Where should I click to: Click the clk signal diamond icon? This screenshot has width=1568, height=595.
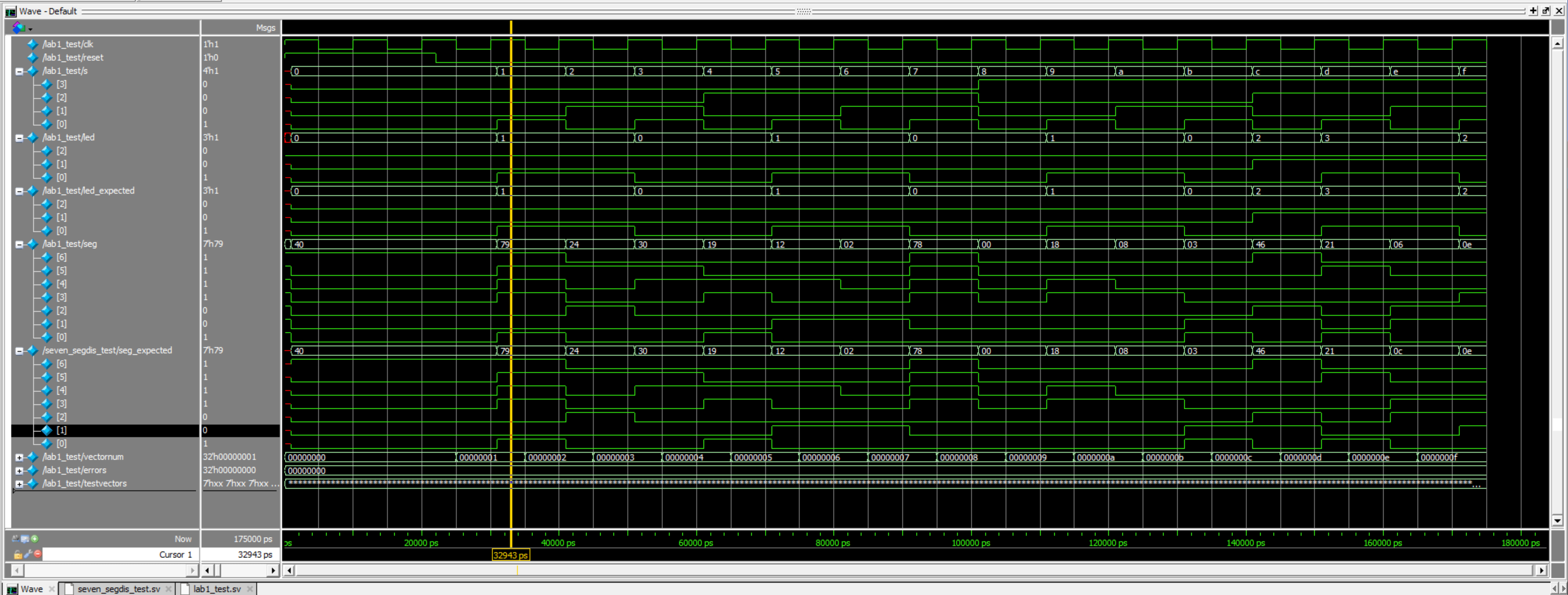tap(33, 44)
